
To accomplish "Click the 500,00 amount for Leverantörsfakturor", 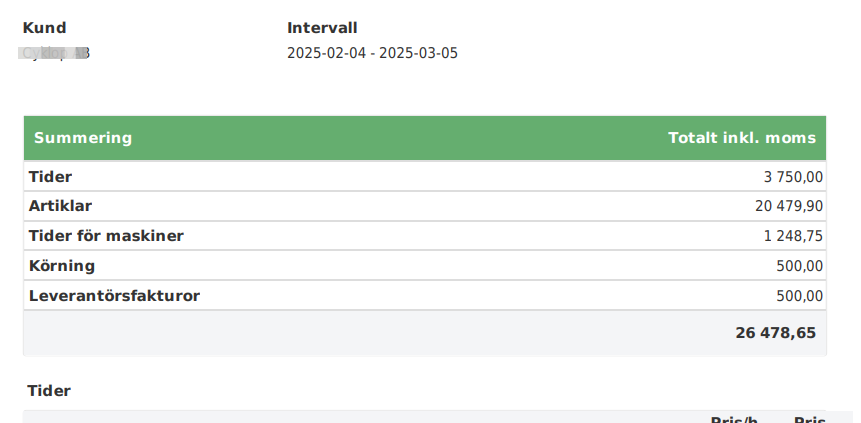I will pyautogui.click(x=799, y=296).
